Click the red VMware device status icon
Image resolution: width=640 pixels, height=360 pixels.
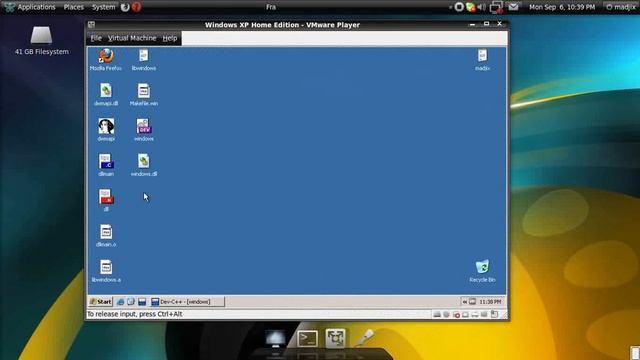click(x=456, y=315)
